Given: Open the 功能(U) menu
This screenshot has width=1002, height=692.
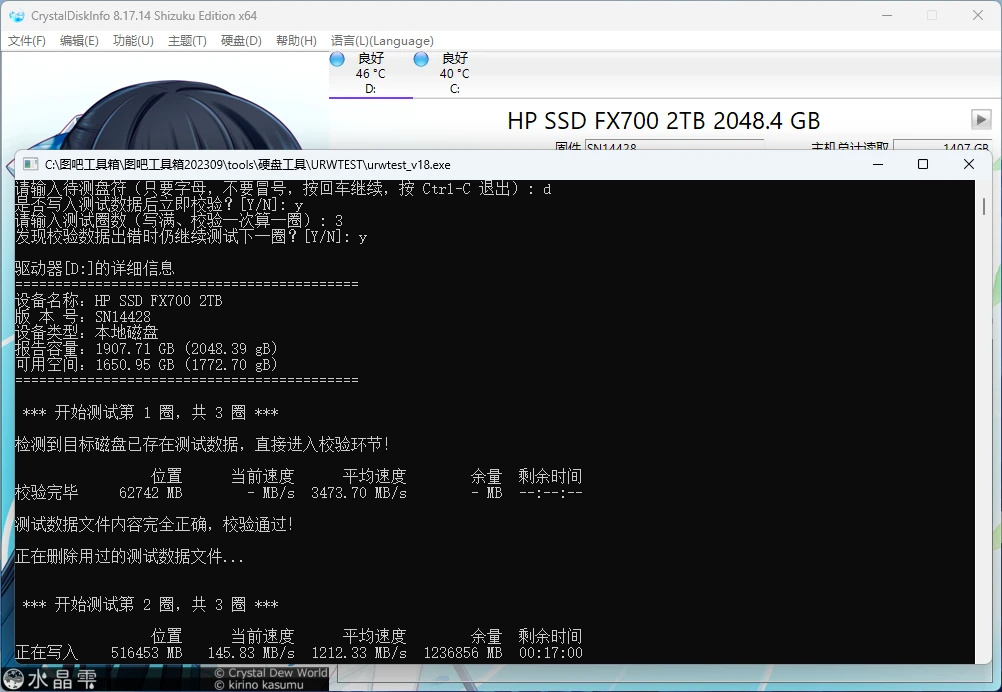Looking at the screenshot, I should (133, 41).
